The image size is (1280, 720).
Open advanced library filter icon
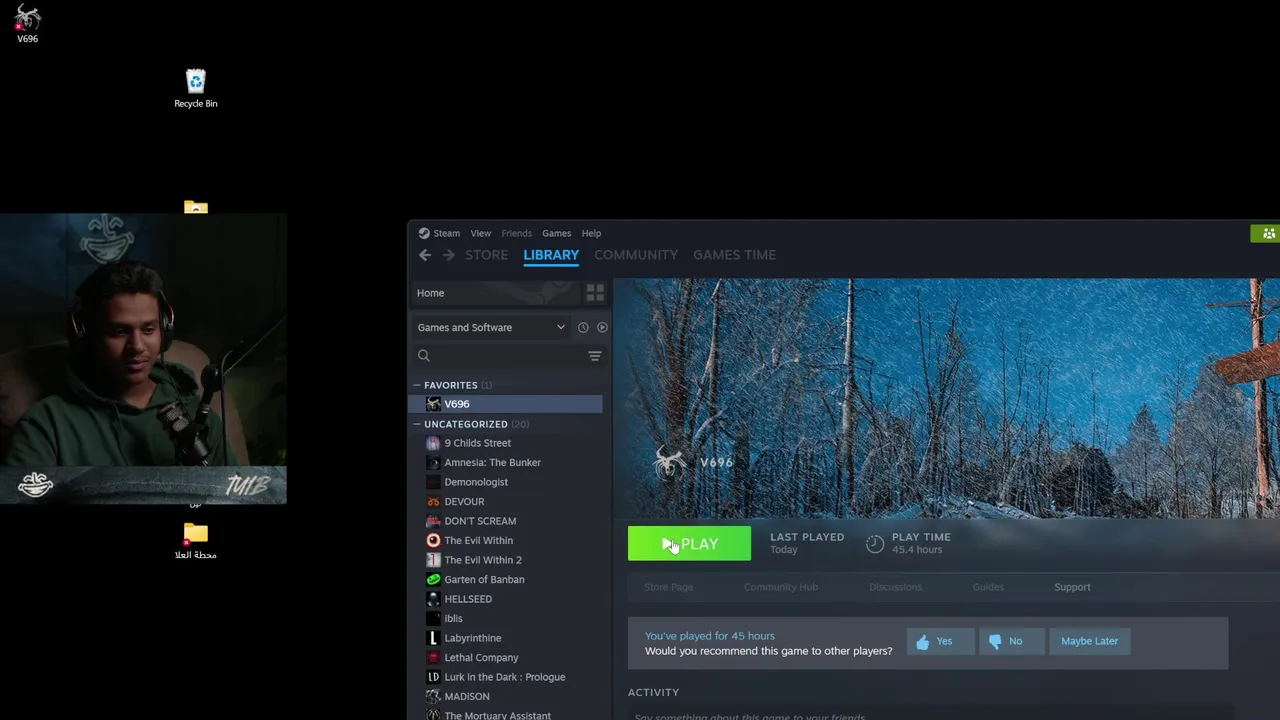click(x=595, y=356)
